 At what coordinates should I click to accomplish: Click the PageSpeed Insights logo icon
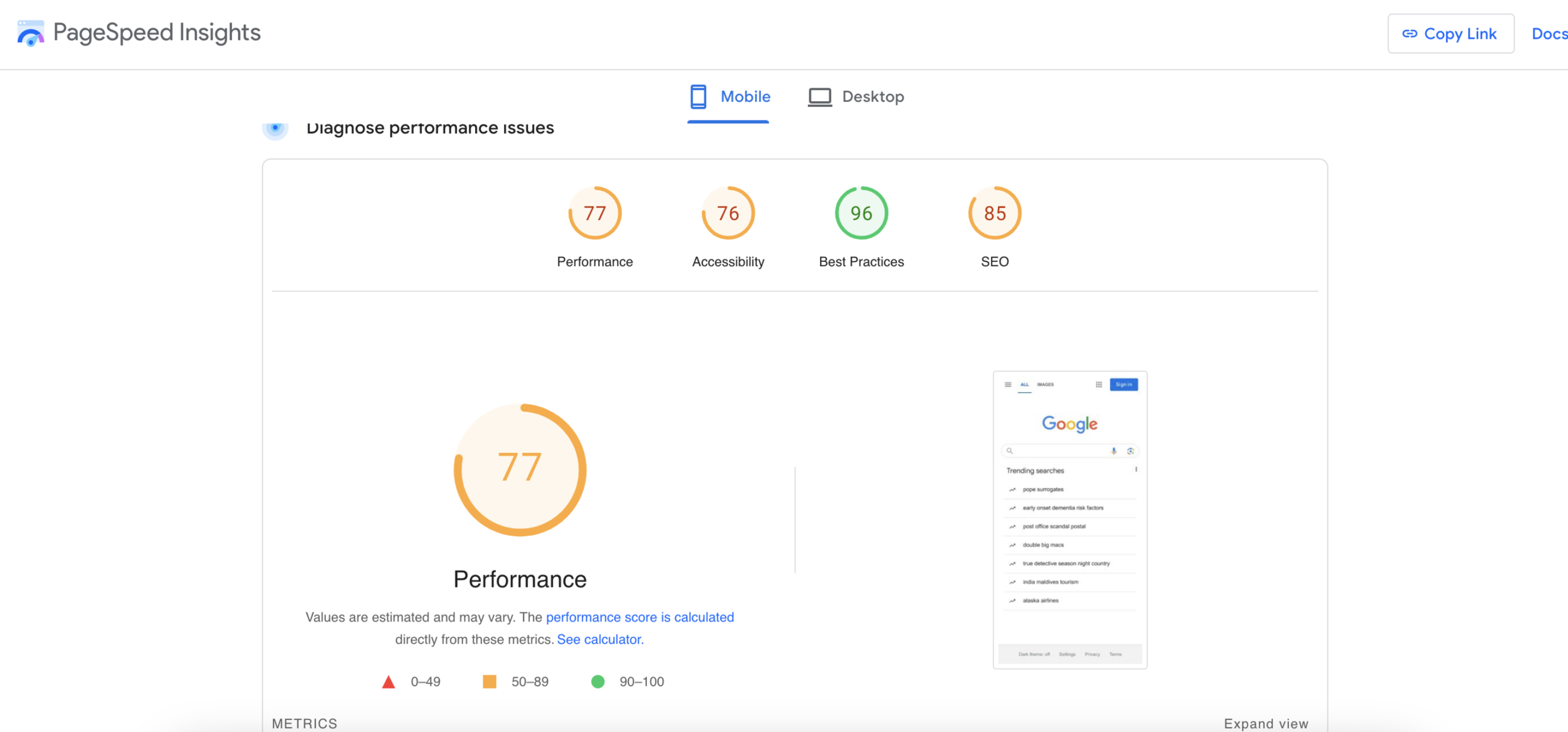(31, 33)
